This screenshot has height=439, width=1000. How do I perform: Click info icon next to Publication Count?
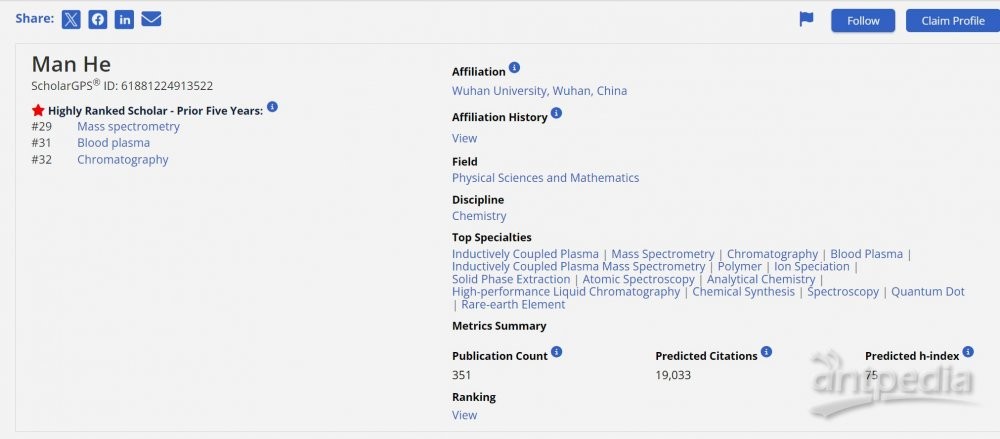pos(557,352)
